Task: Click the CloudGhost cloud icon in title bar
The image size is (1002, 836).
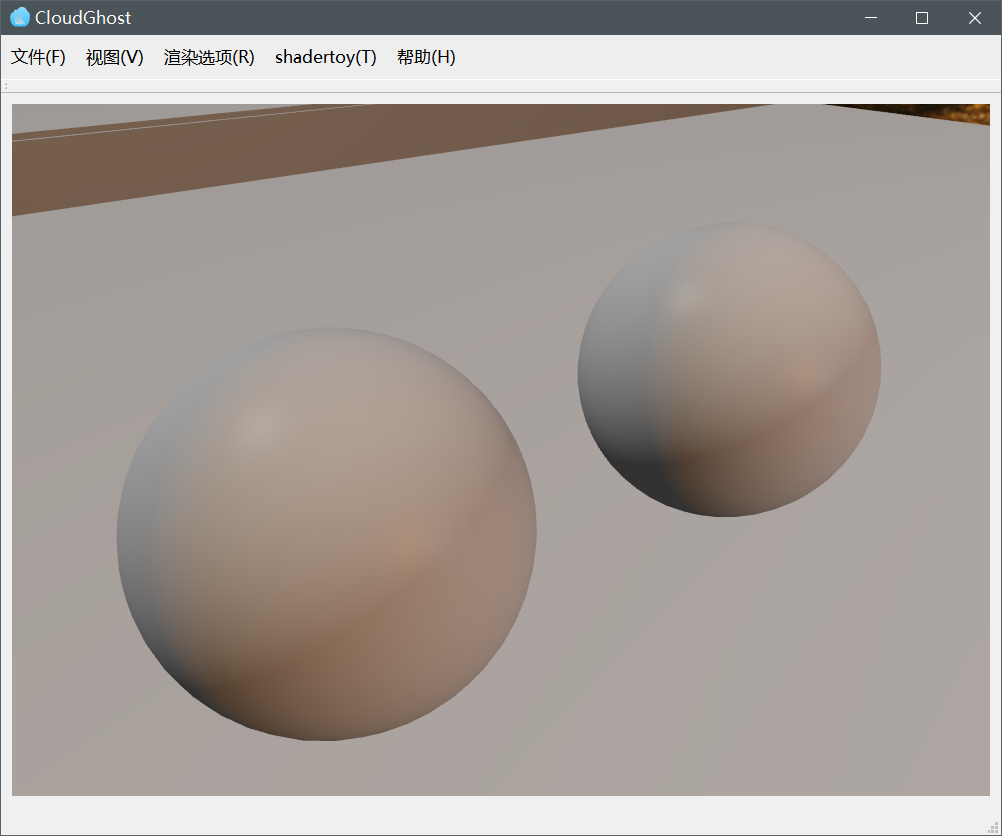Action: point(19,18)
